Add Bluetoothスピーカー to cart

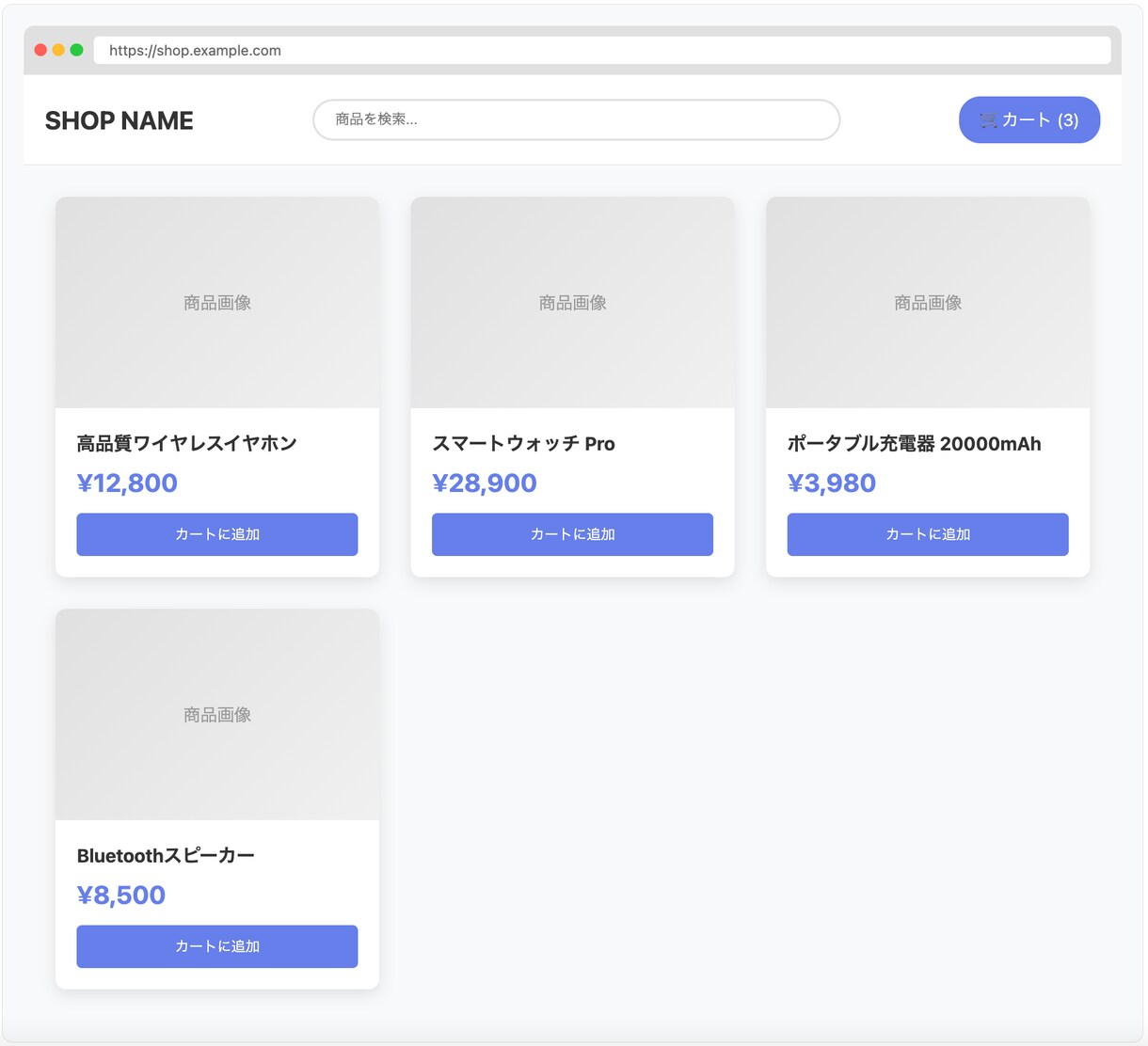pos(217,946)
